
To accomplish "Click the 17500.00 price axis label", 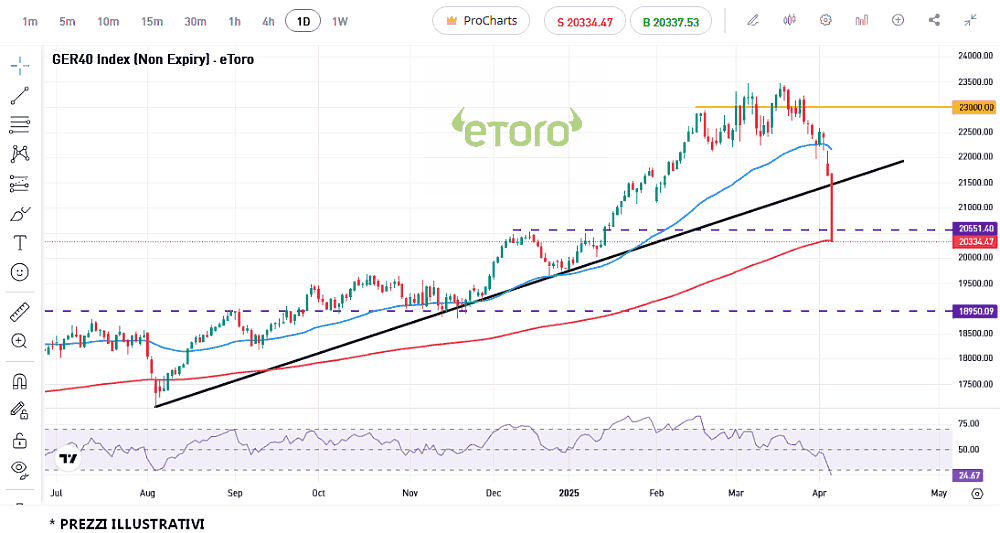I will [975, 384].
